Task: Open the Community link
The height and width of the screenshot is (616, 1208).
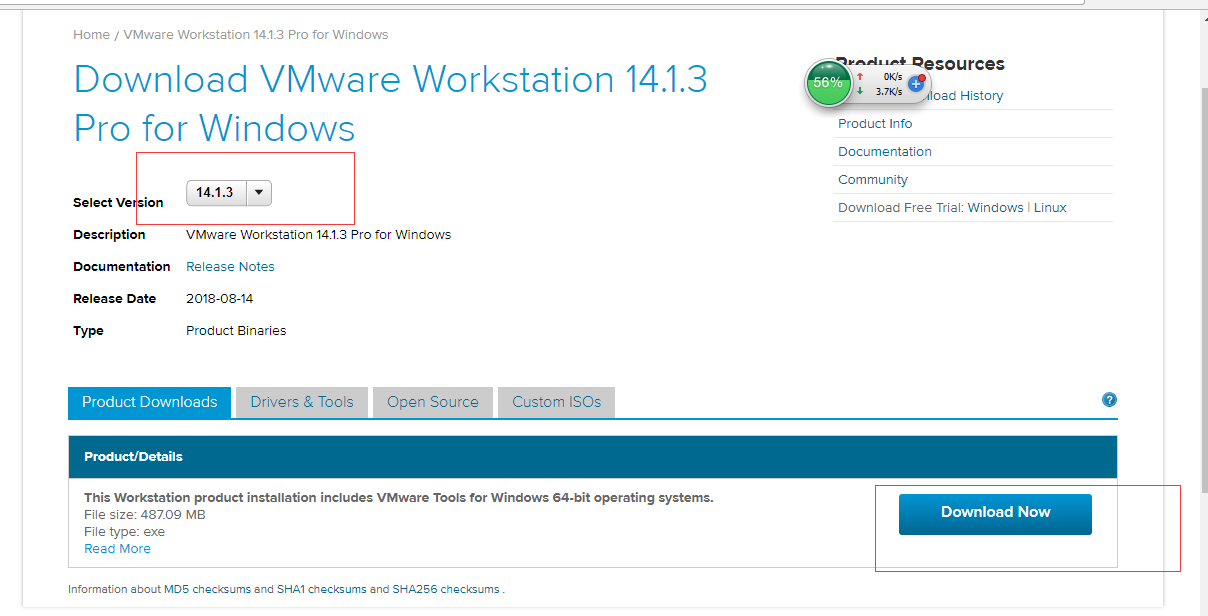Action: pyautogui.click(x=873, y=180)
